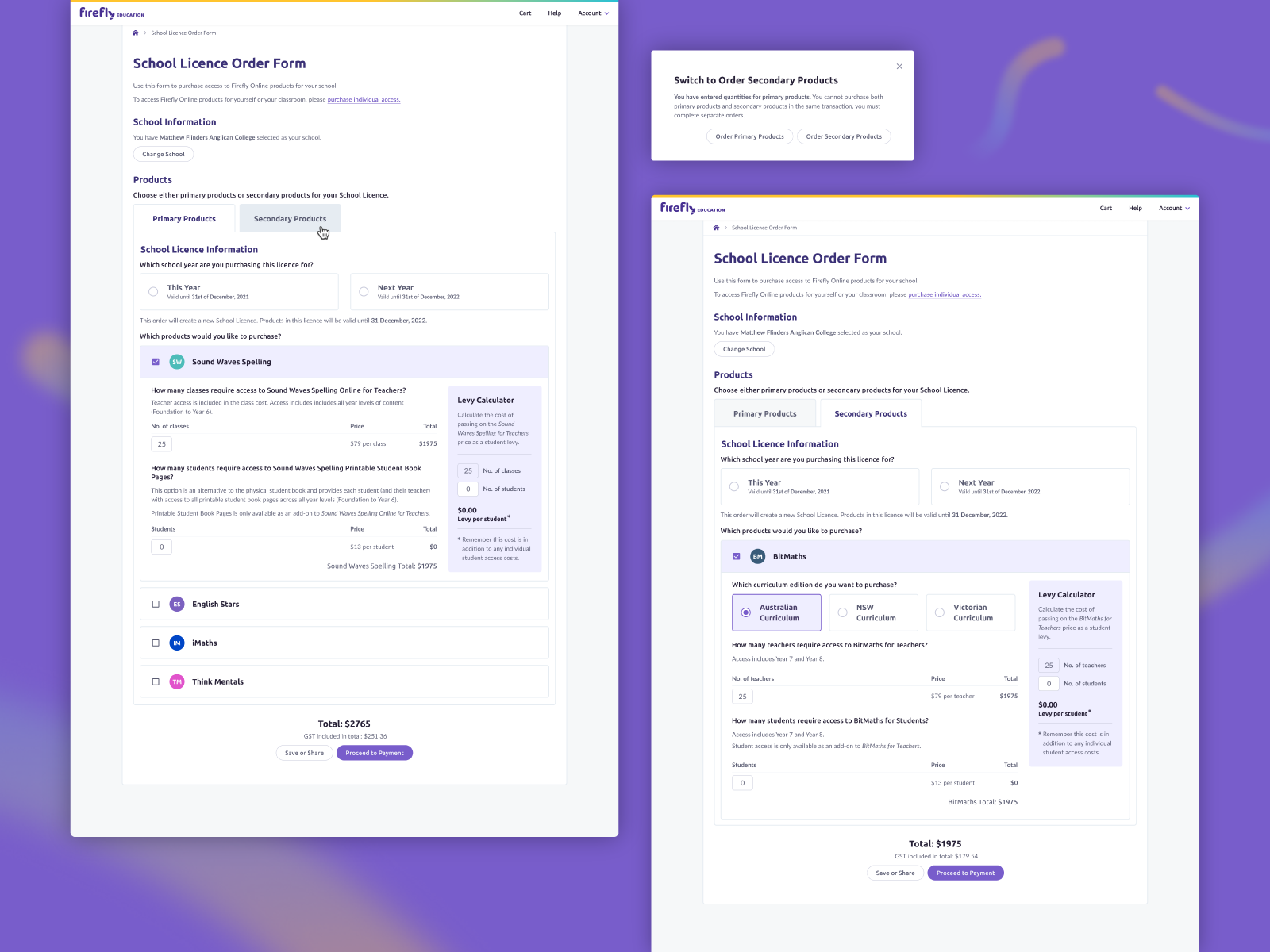The height and width of the screenshot is (952, 1270).
Task: Check the English Stars checkbox
Action: [156, 604]
